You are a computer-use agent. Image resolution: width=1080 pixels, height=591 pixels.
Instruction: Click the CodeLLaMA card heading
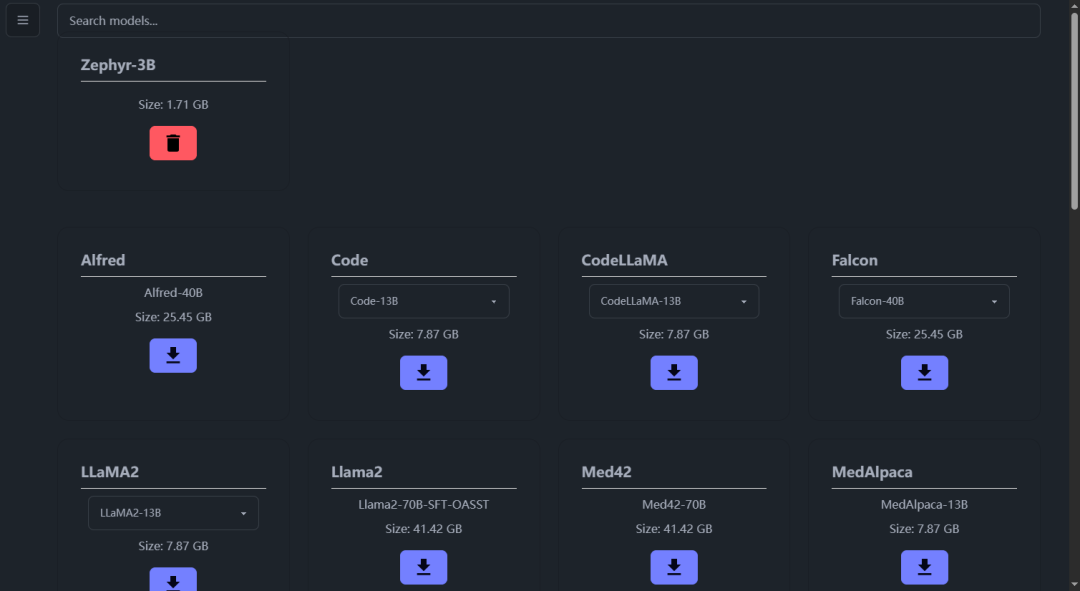624,260
